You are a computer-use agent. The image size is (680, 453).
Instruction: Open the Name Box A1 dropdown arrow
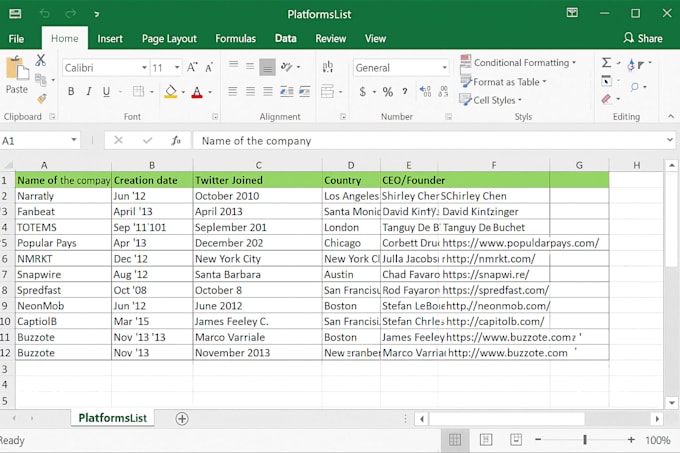74,140
